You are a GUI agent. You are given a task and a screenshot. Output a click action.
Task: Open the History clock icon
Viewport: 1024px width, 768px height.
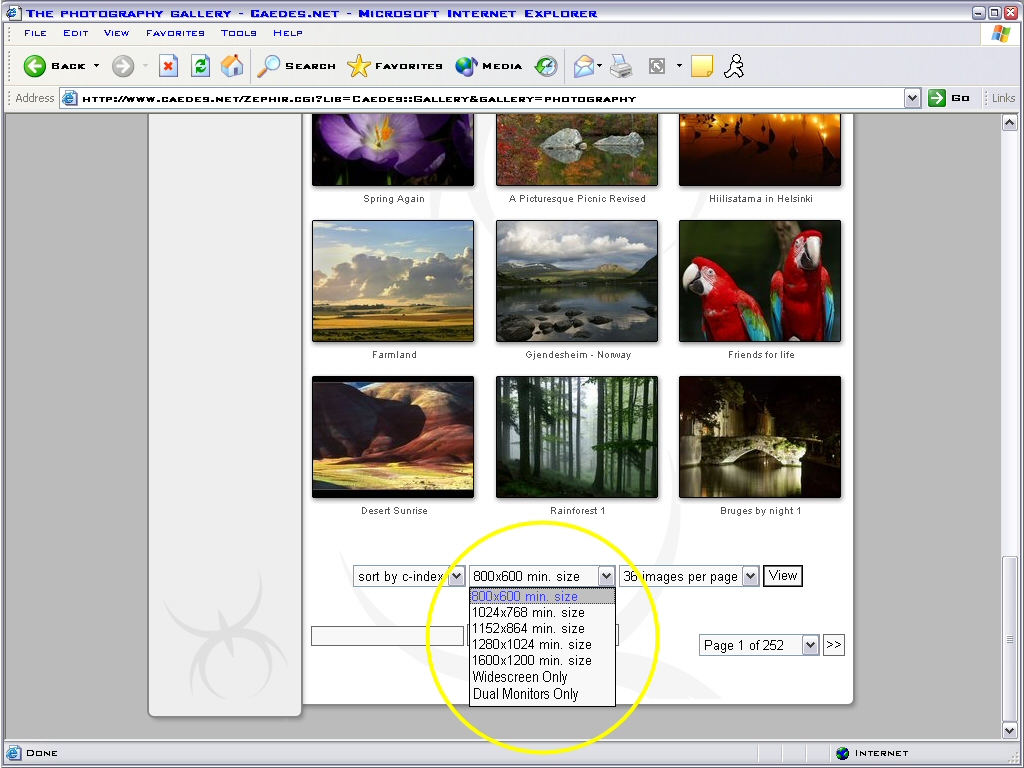point(546,66)
